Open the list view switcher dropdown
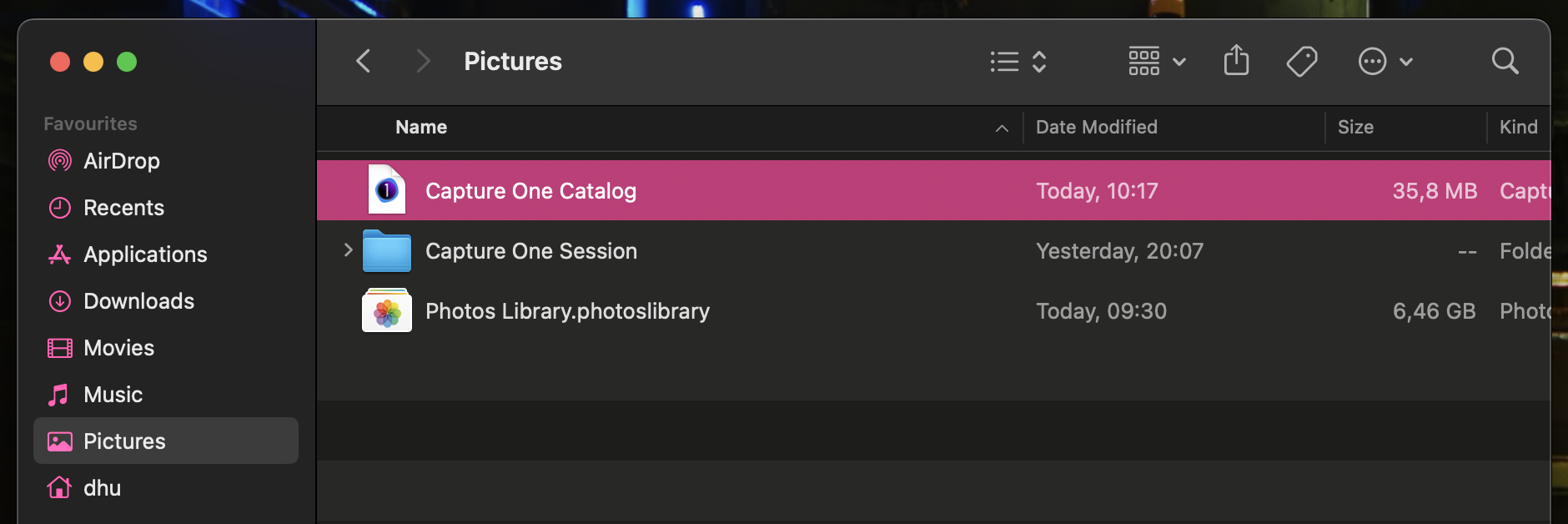The width and height of the screenshot is (1568, 524). coord(1018,62)
